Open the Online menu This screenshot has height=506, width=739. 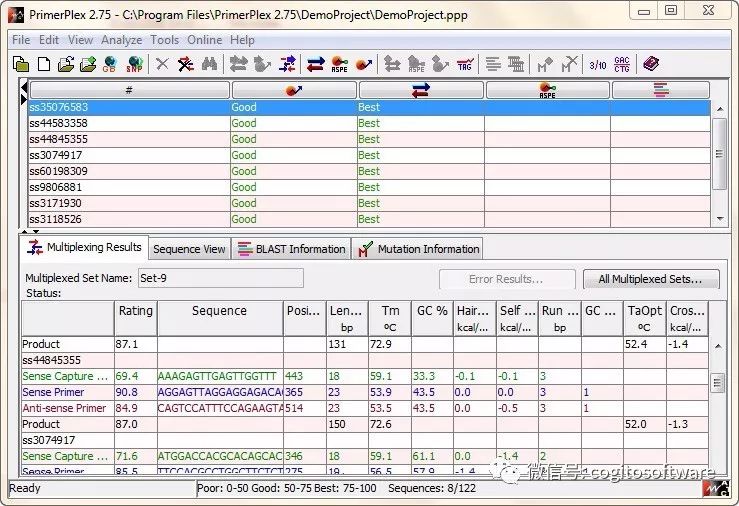[x=205, y=40]
